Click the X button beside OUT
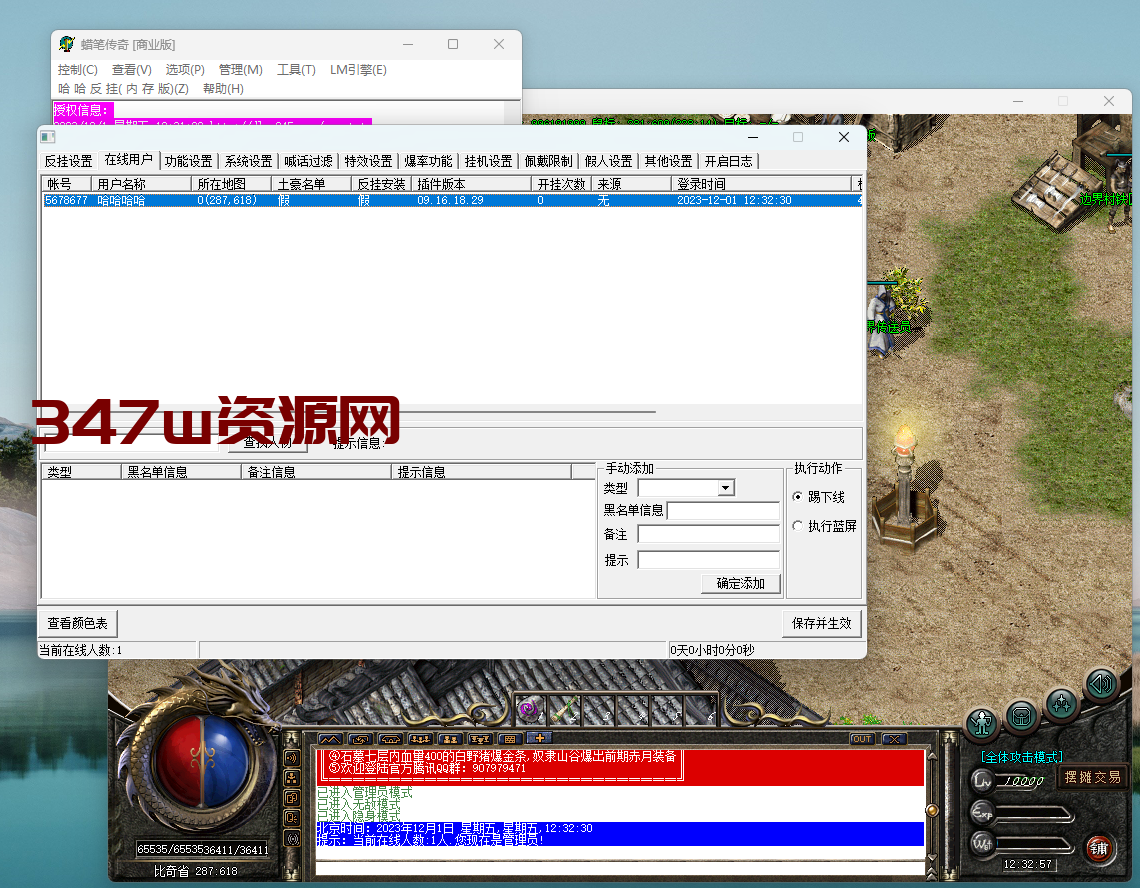Viewport: 1140px width, 888px height. pyautogui.click(x=894, y=739)
